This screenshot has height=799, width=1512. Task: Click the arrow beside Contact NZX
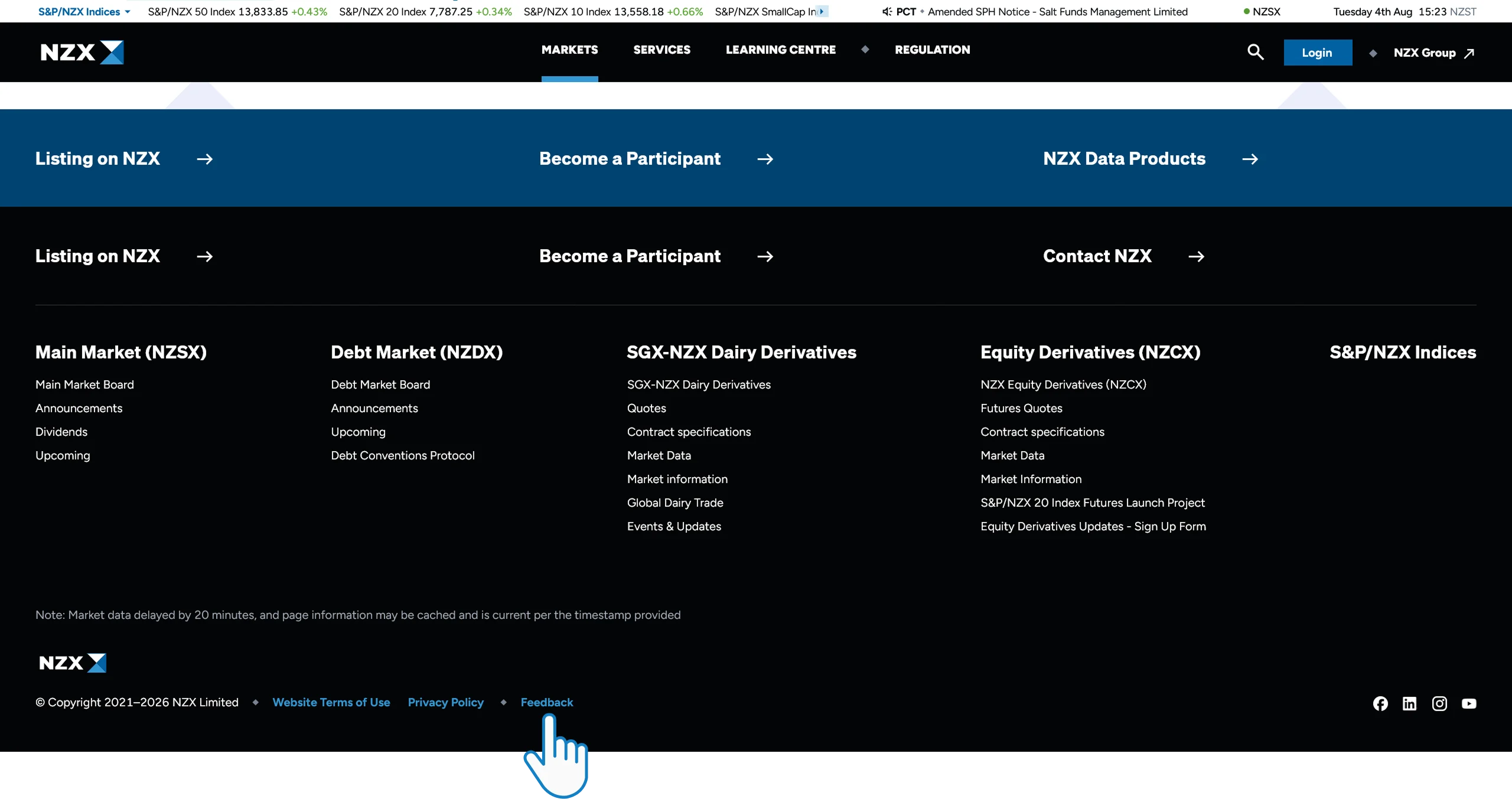click(x=1196, y=256)
